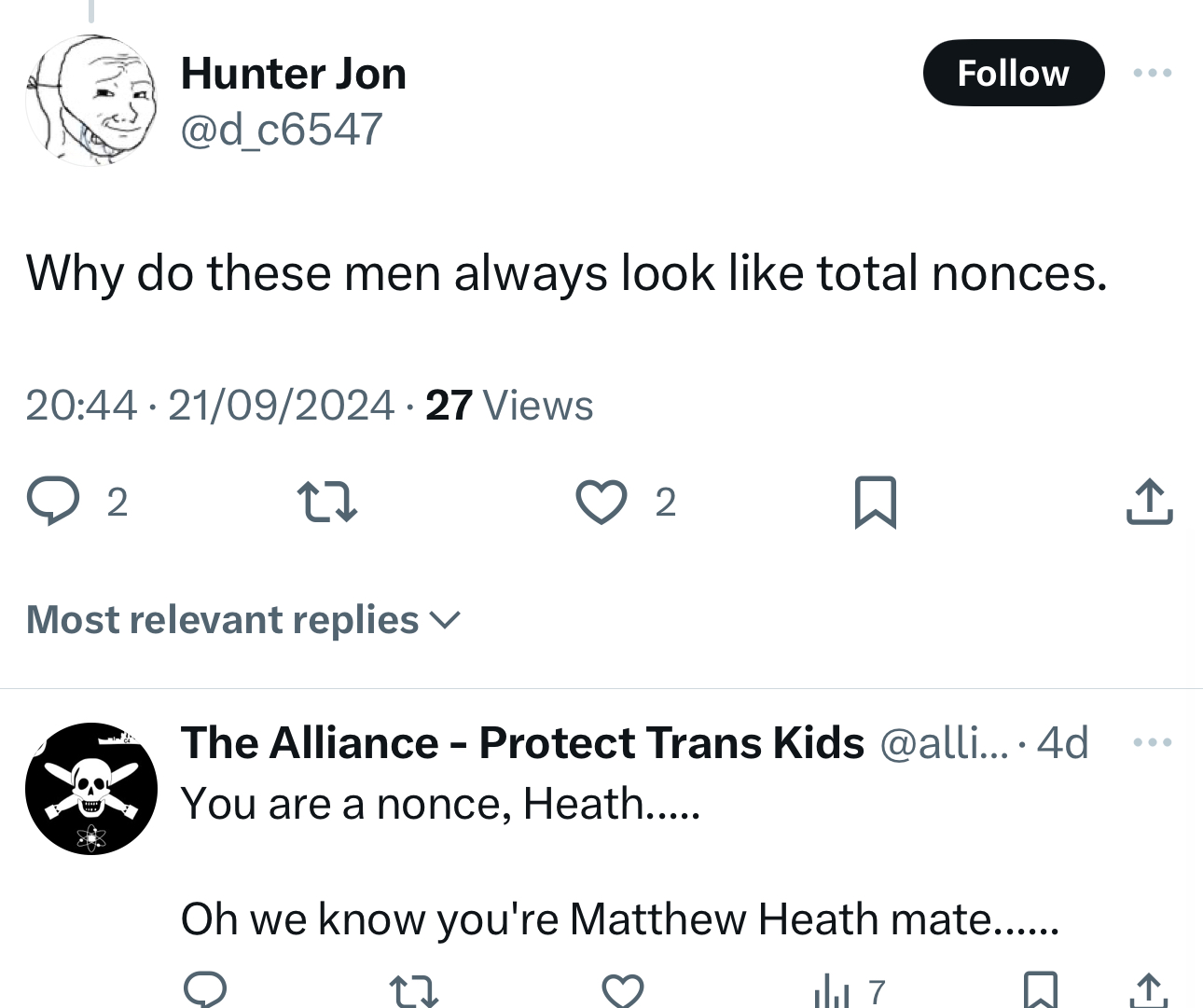Image resolution: width=1203 pixels, height=1008 pixels.
Task: Open the 4d timestamp on the reply
Action: pos(1062,743)
